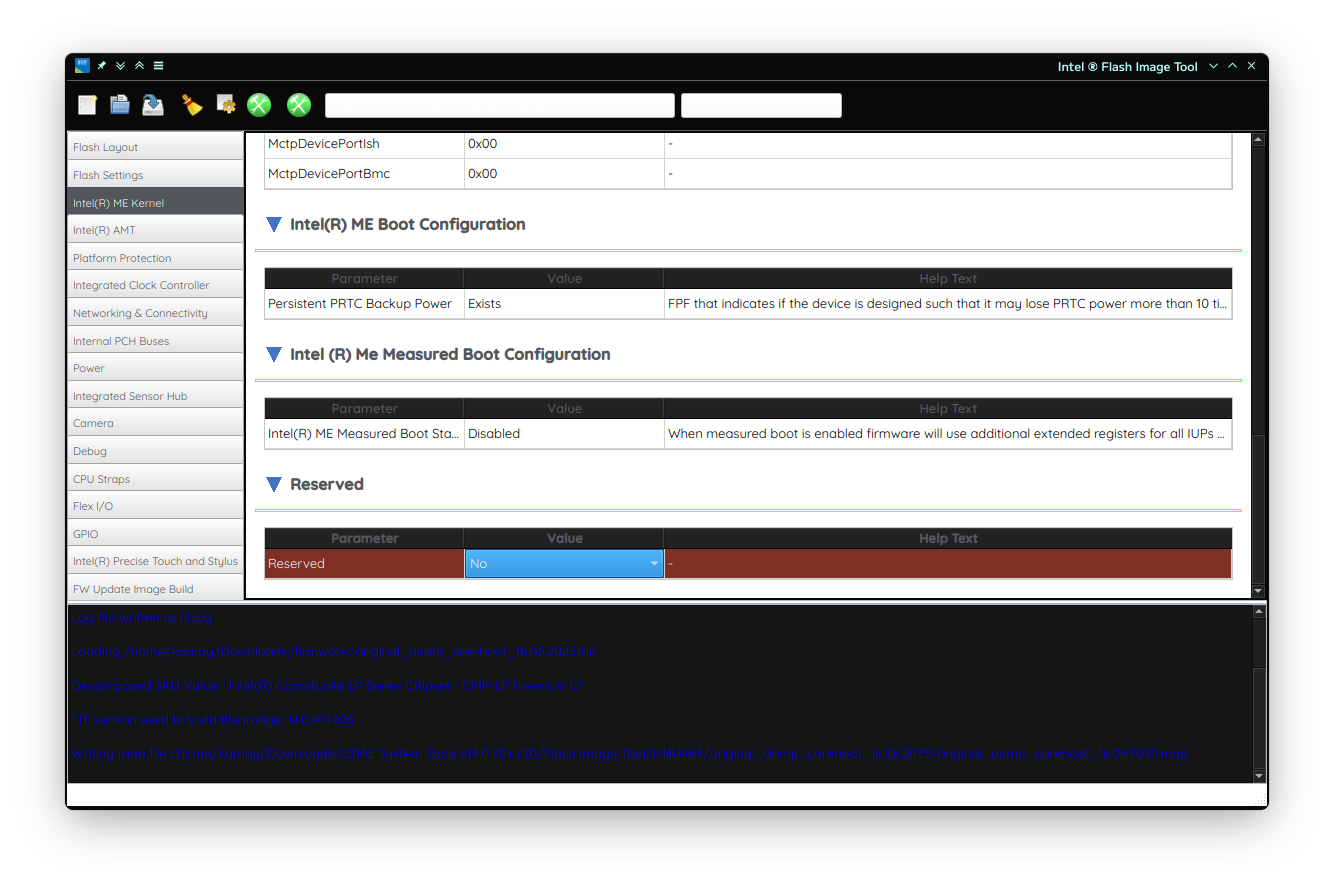1334x887 pixels.
Task: Click the Exists value of Persistent PRTC Backup Power
Action: [x=564, y=304]
